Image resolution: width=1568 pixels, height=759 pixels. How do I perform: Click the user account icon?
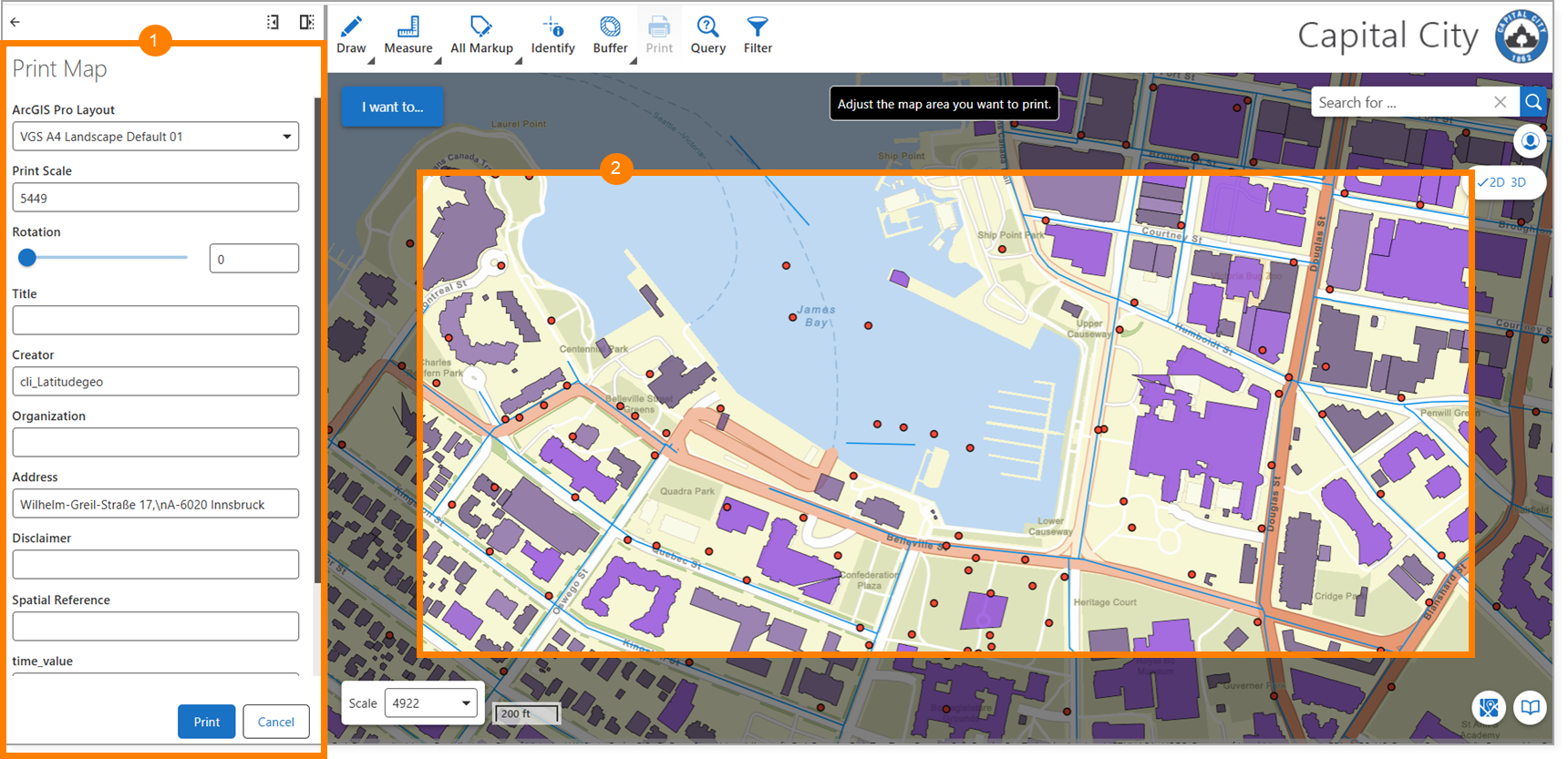[x=1530, y=141]
